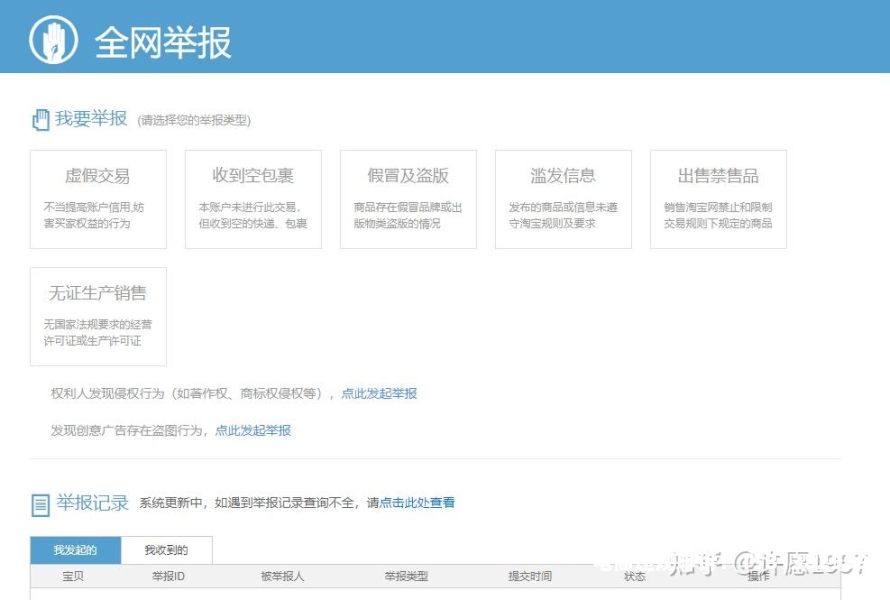Screen dimensions: 890x600
Task: Choose the 出售禁售品 report option
Action: point(718,199)
